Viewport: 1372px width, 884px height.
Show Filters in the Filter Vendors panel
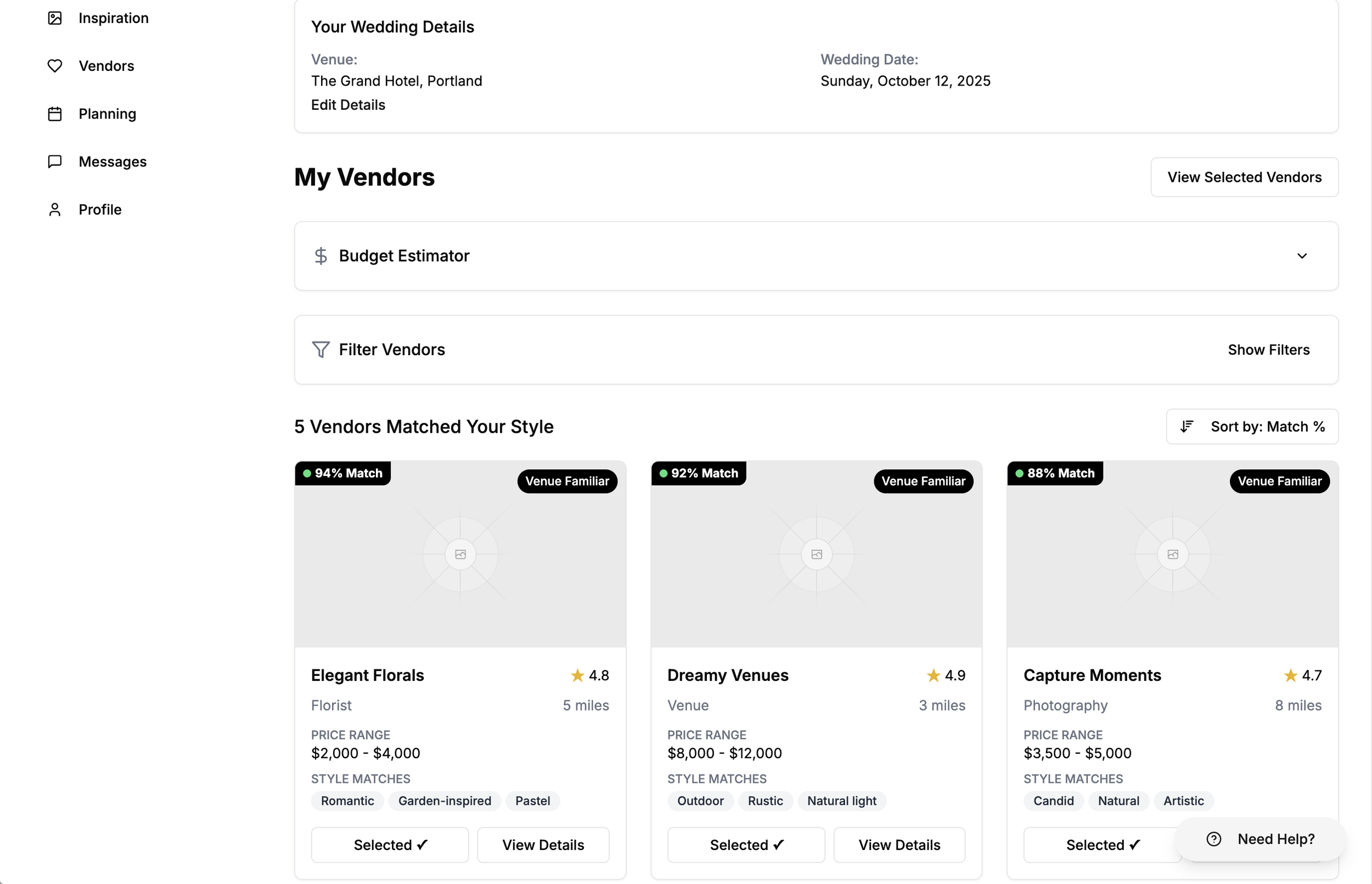click(1268, 350)
